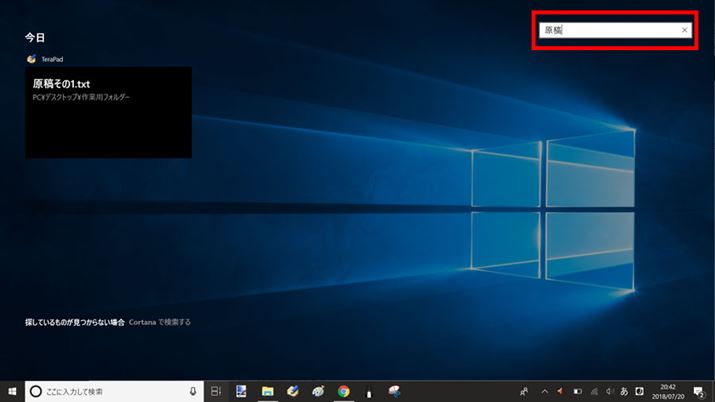Toggle Japanese IME input mode あ
Image resolution: width=715 pixels, height=402 pixels.
tap(625, 391)
